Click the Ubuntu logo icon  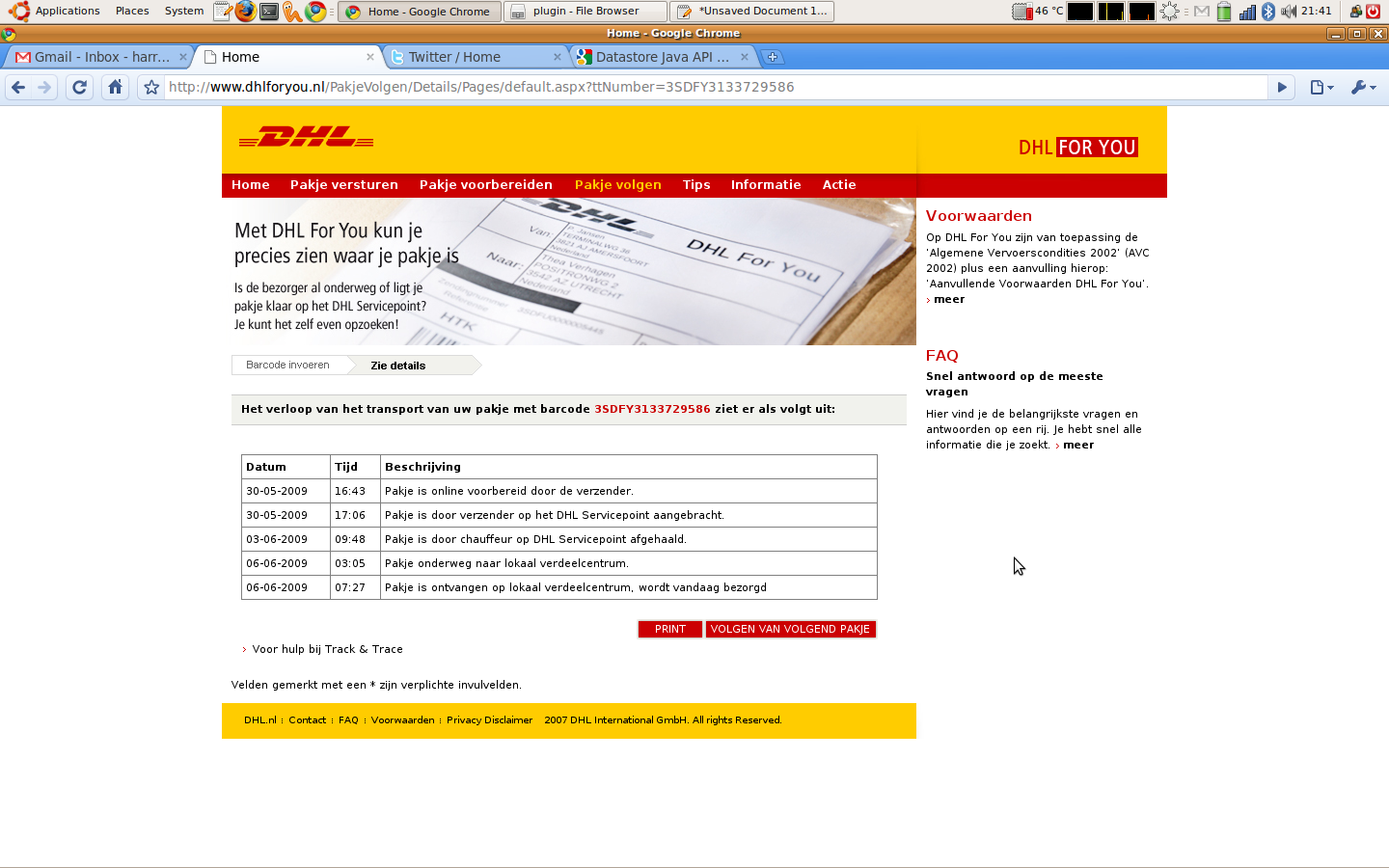click(x=19, y=12)
